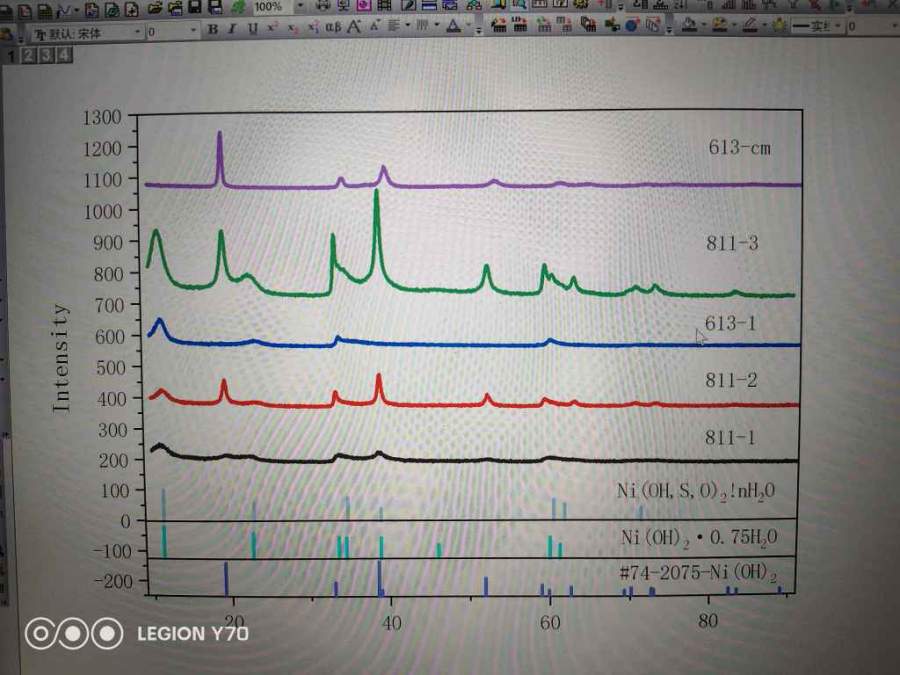Image resolution: width=900 pixels, height=675 pixels.
Task: Click the second graph toolbar icon
Action: pyautogui.click(x=519, y=25)
